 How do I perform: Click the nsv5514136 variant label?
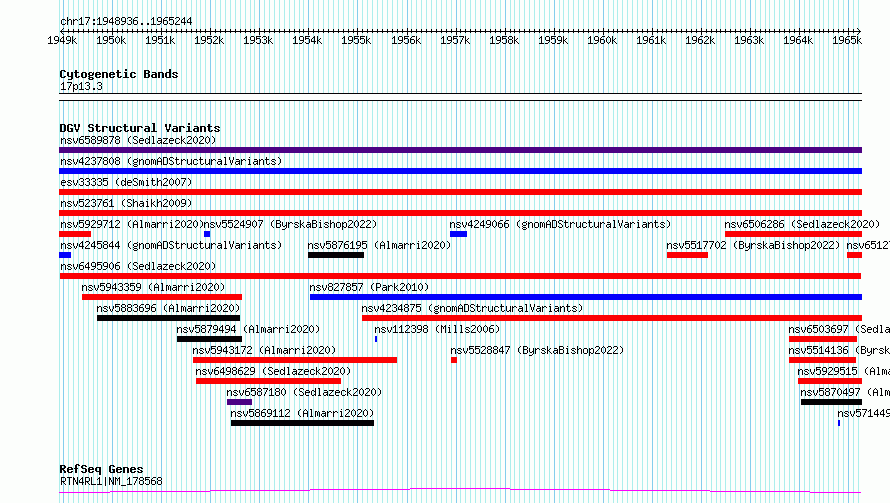click(x=839, y=350)
